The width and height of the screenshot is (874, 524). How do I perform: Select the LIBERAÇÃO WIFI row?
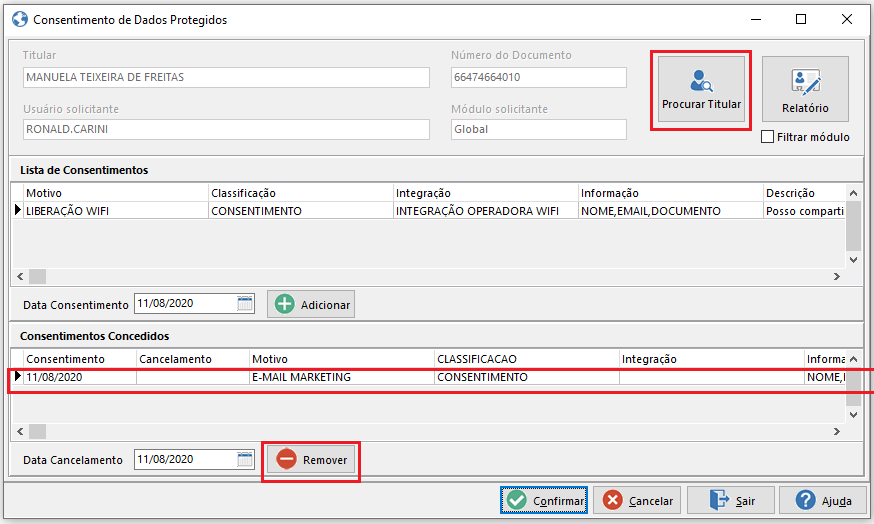coord(428,211)
